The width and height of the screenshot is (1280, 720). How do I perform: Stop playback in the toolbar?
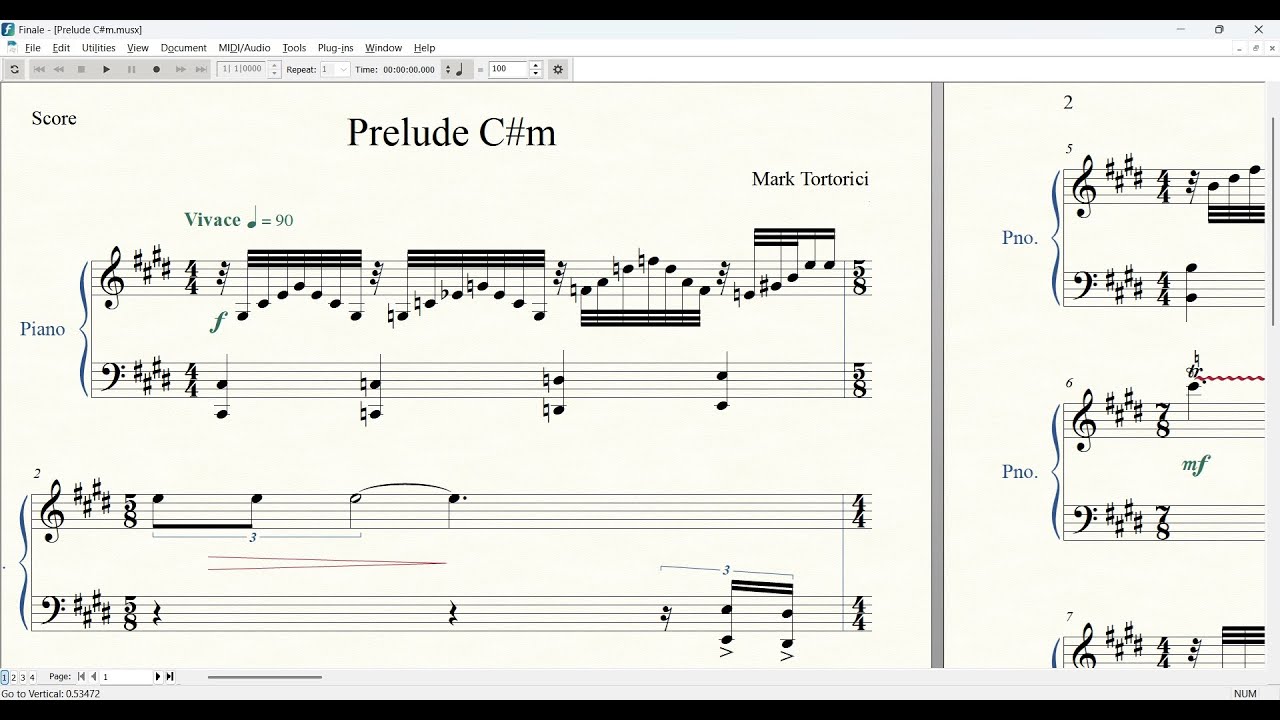[x=82, y=69]
